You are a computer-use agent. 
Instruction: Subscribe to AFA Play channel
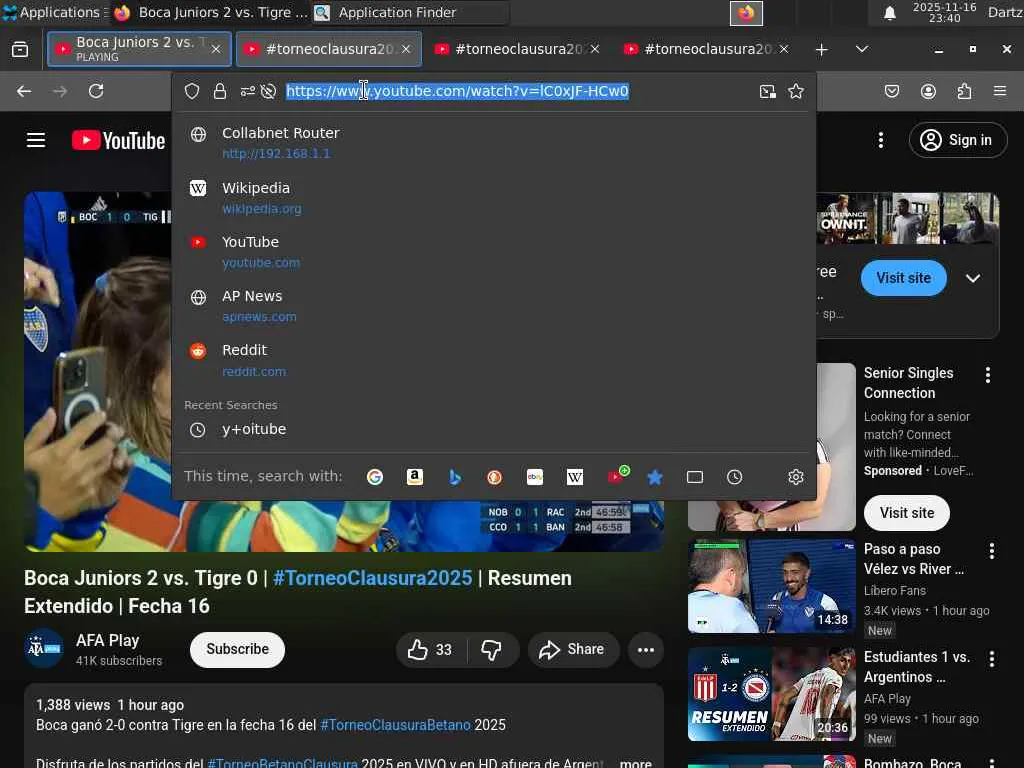pyautogui.click(x=237, y=650)
